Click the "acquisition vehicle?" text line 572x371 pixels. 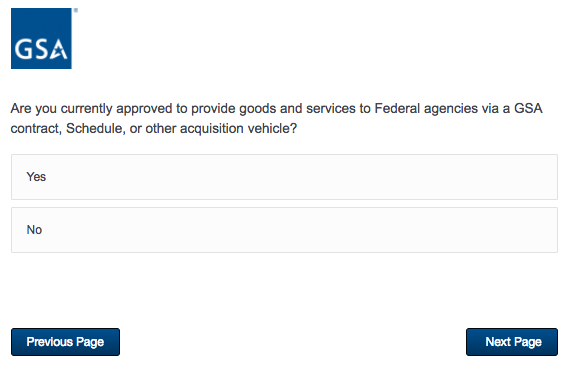click(x=239, y=128)
